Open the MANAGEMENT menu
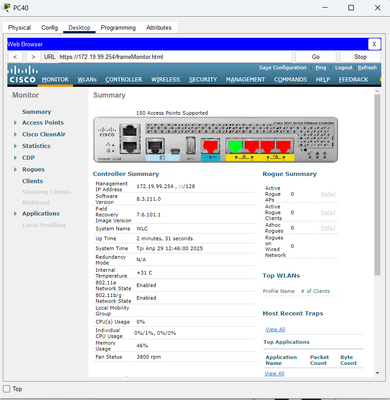Image resolution: width=390 pixels, height=400 pixels. (x=245, y=80)
